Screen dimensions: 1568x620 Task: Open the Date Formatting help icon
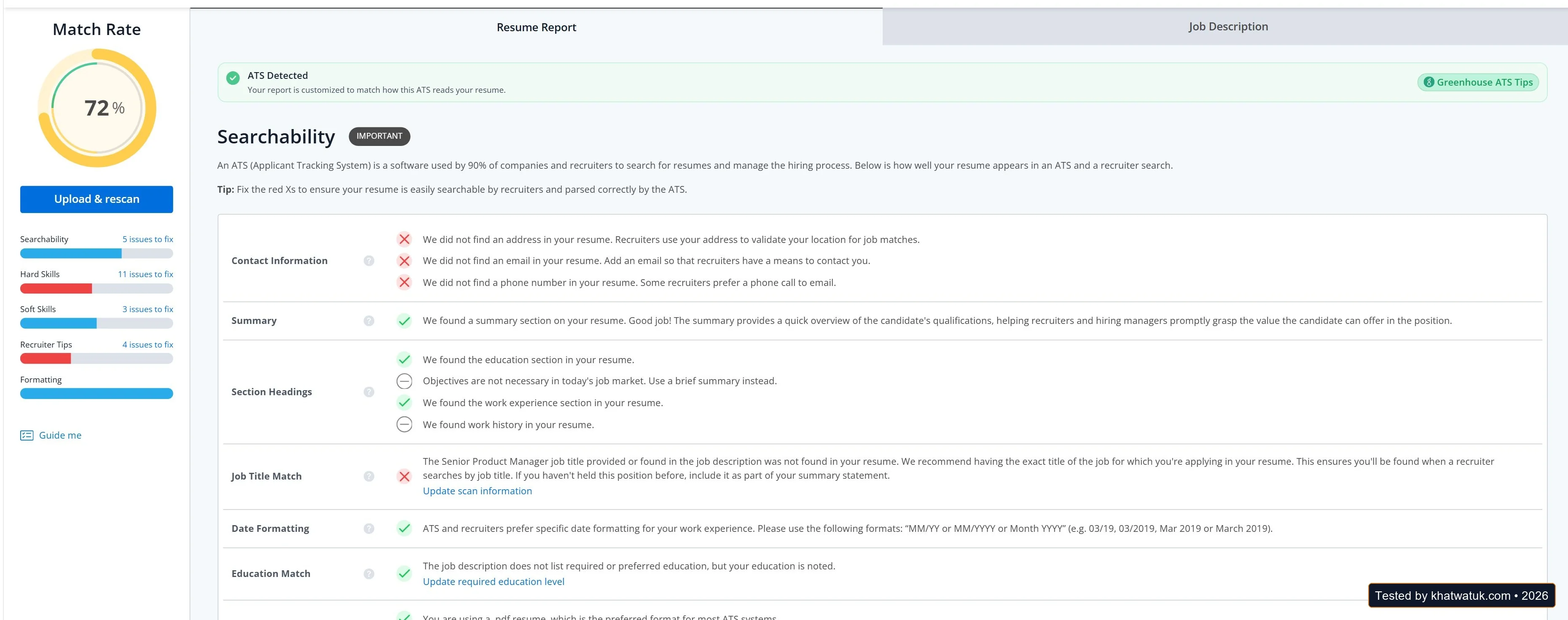369,528
